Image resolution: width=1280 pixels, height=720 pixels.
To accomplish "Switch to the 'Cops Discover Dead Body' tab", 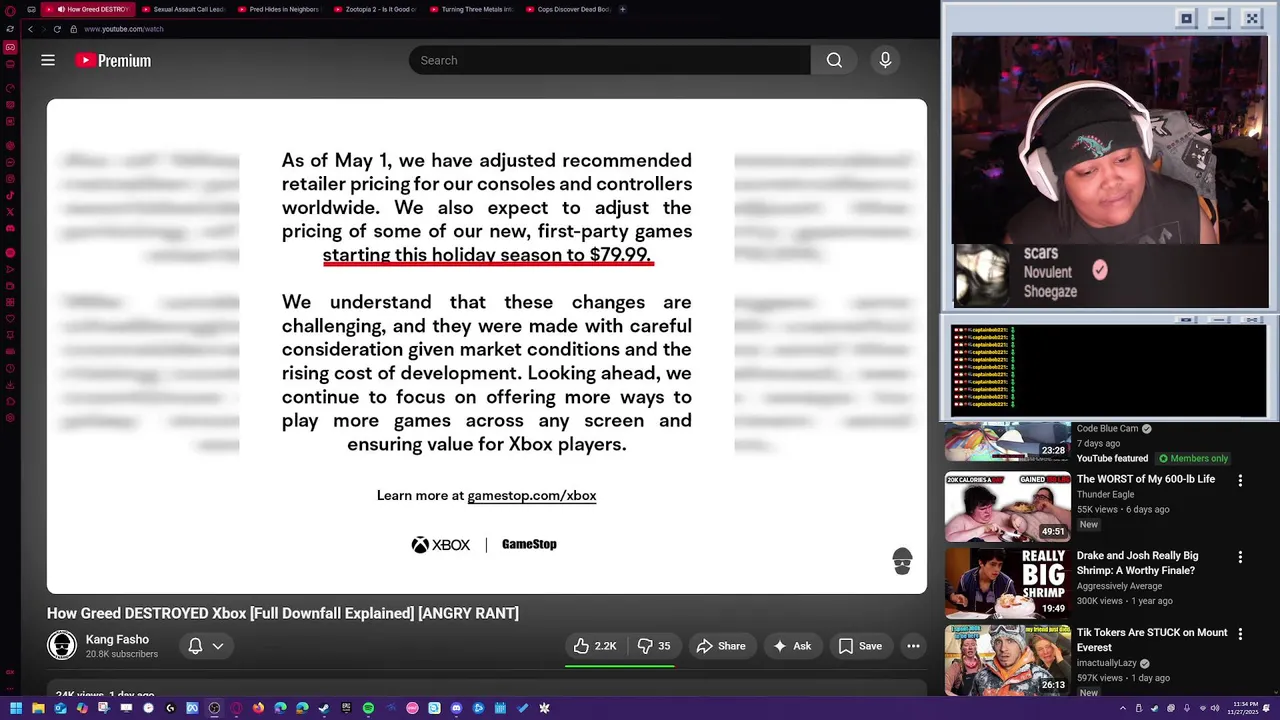I will [x=567, y=9].
